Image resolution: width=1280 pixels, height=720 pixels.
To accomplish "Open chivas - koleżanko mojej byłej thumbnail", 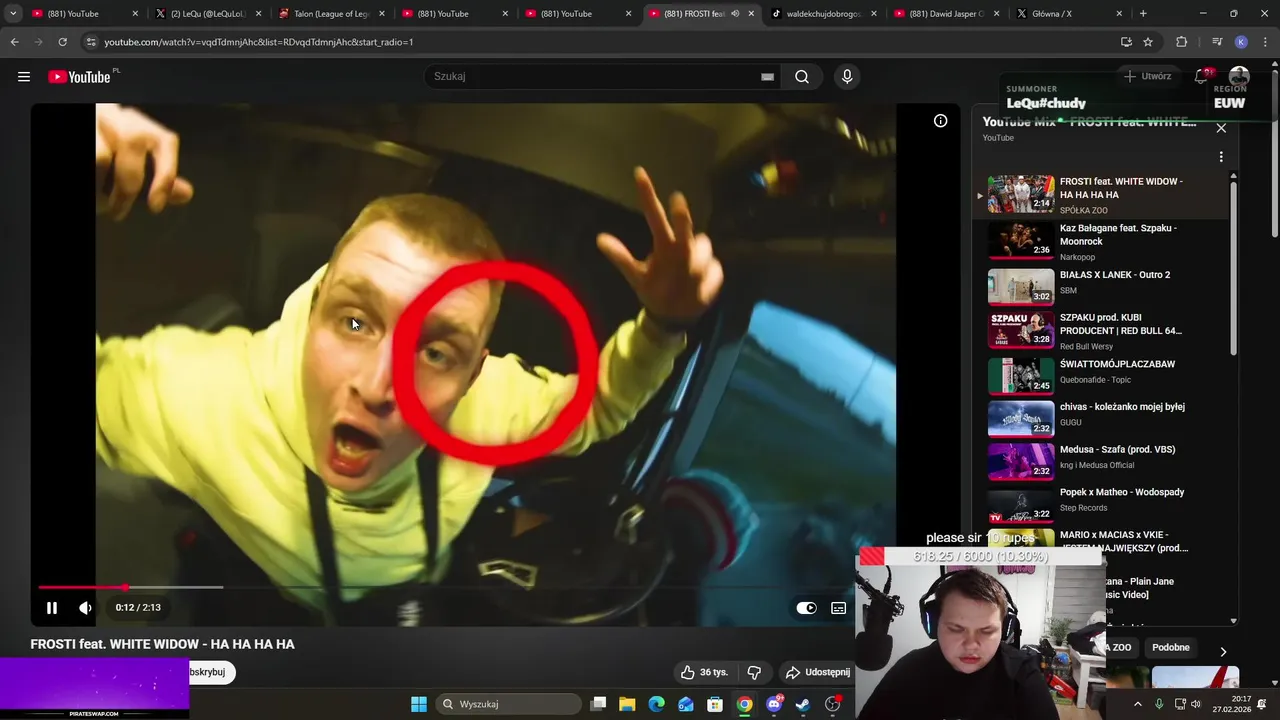I will [1021, 418].
